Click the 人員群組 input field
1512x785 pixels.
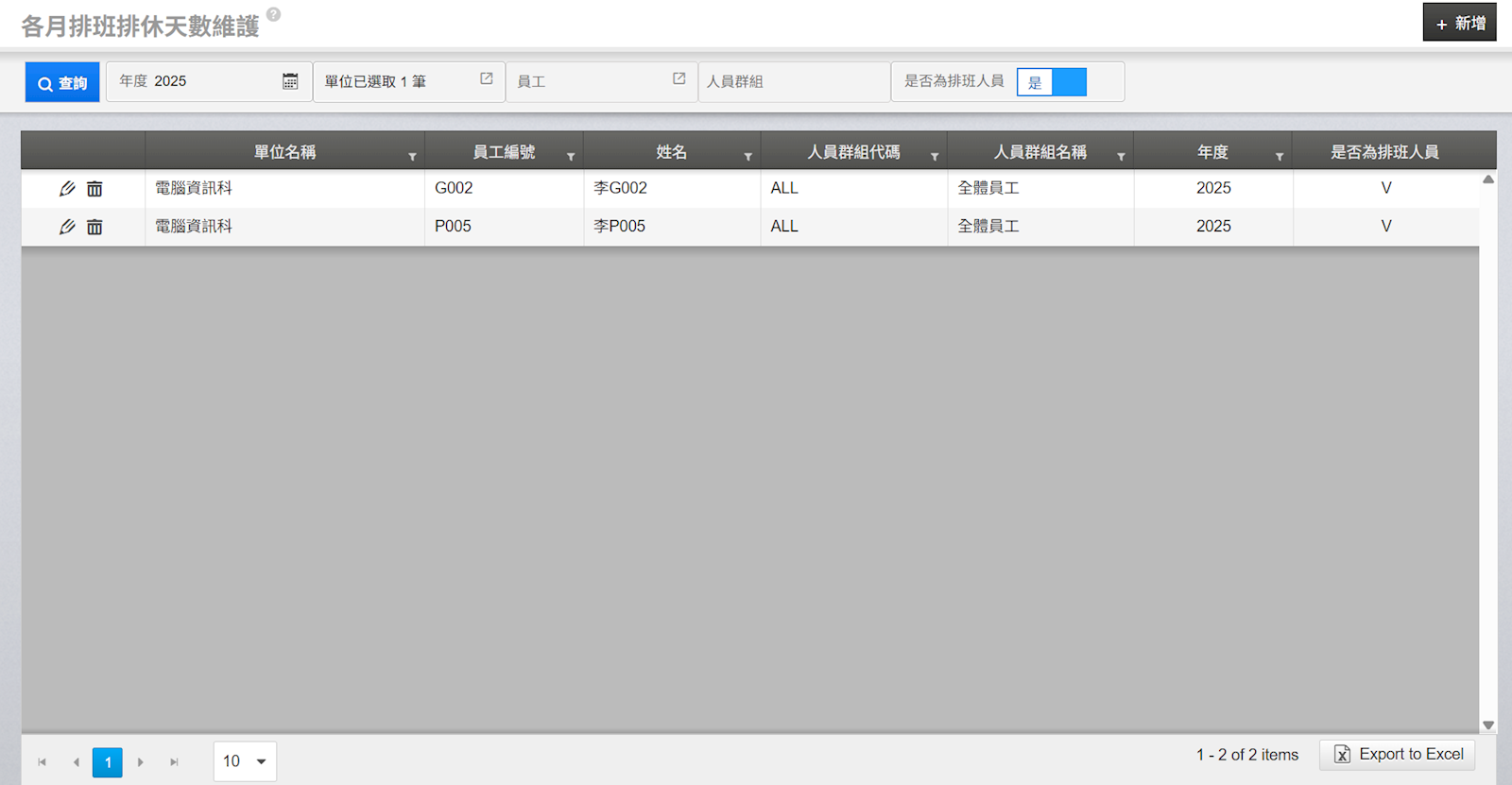coord(794,81)
